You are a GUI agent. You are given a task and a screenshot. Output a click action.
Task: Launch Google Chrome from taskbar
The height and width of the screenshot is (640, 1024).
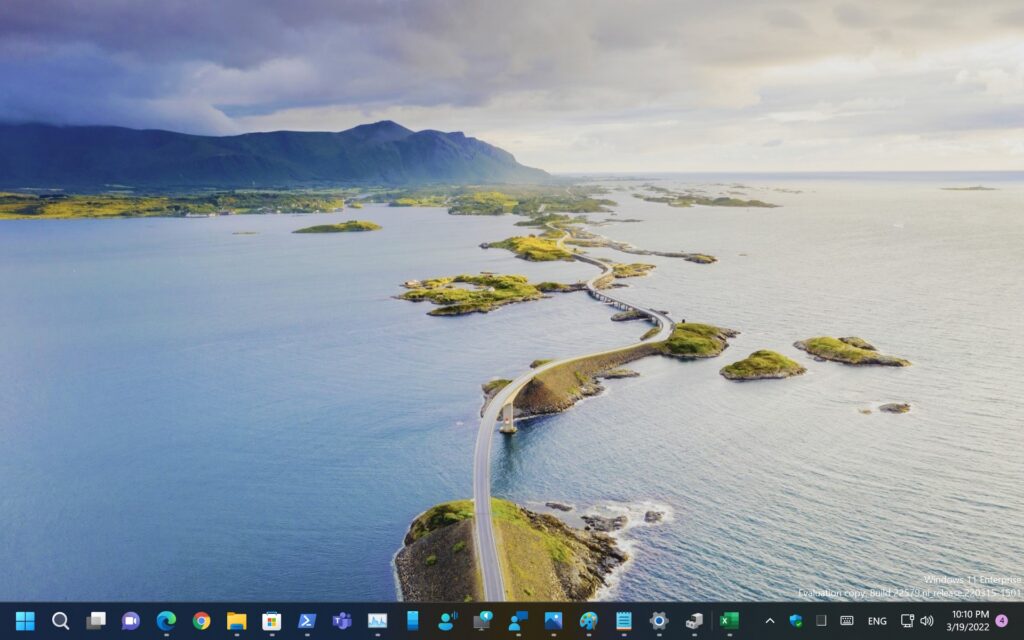201,621
